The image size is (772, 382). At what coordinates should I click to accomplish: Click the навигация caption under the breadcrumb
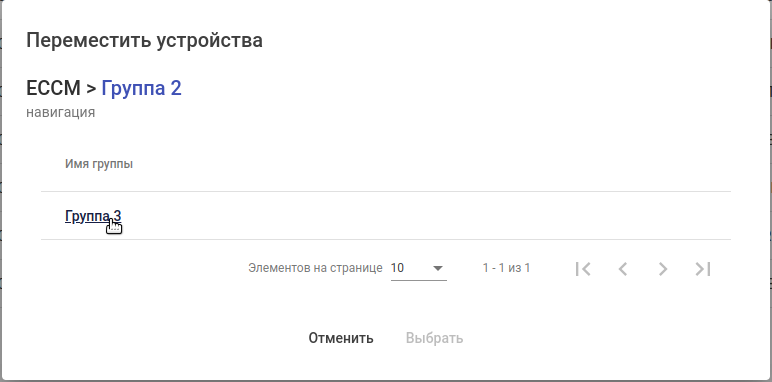click(61, 112)
